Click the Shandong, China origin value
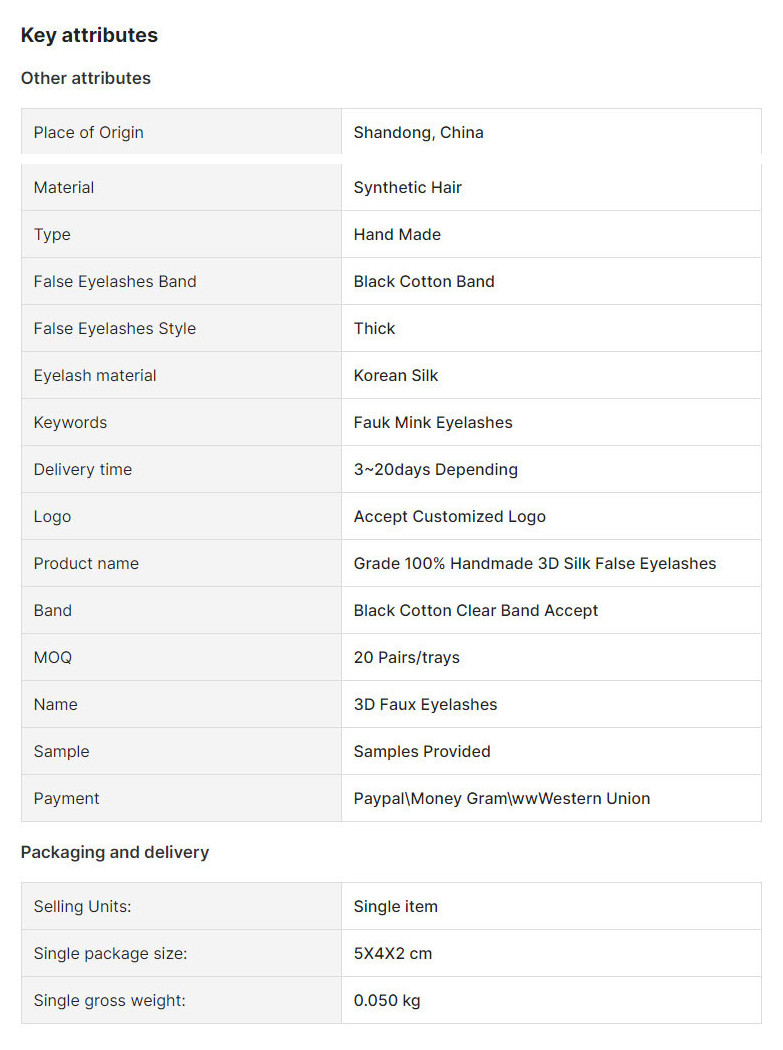The image size is (783, 1050). pyautogui.click(x=419, y=133)
